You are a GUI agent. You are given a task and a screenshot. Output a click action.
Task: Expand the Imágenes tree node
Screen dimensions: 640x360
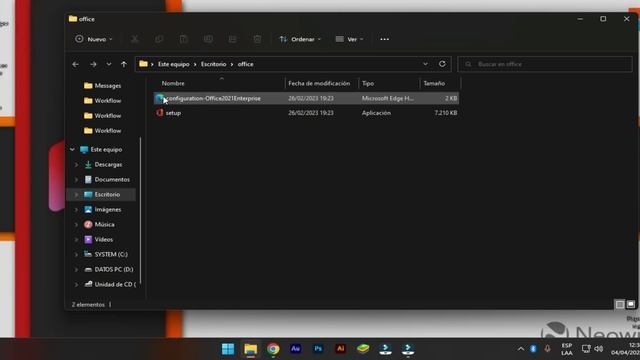(76, 210)
